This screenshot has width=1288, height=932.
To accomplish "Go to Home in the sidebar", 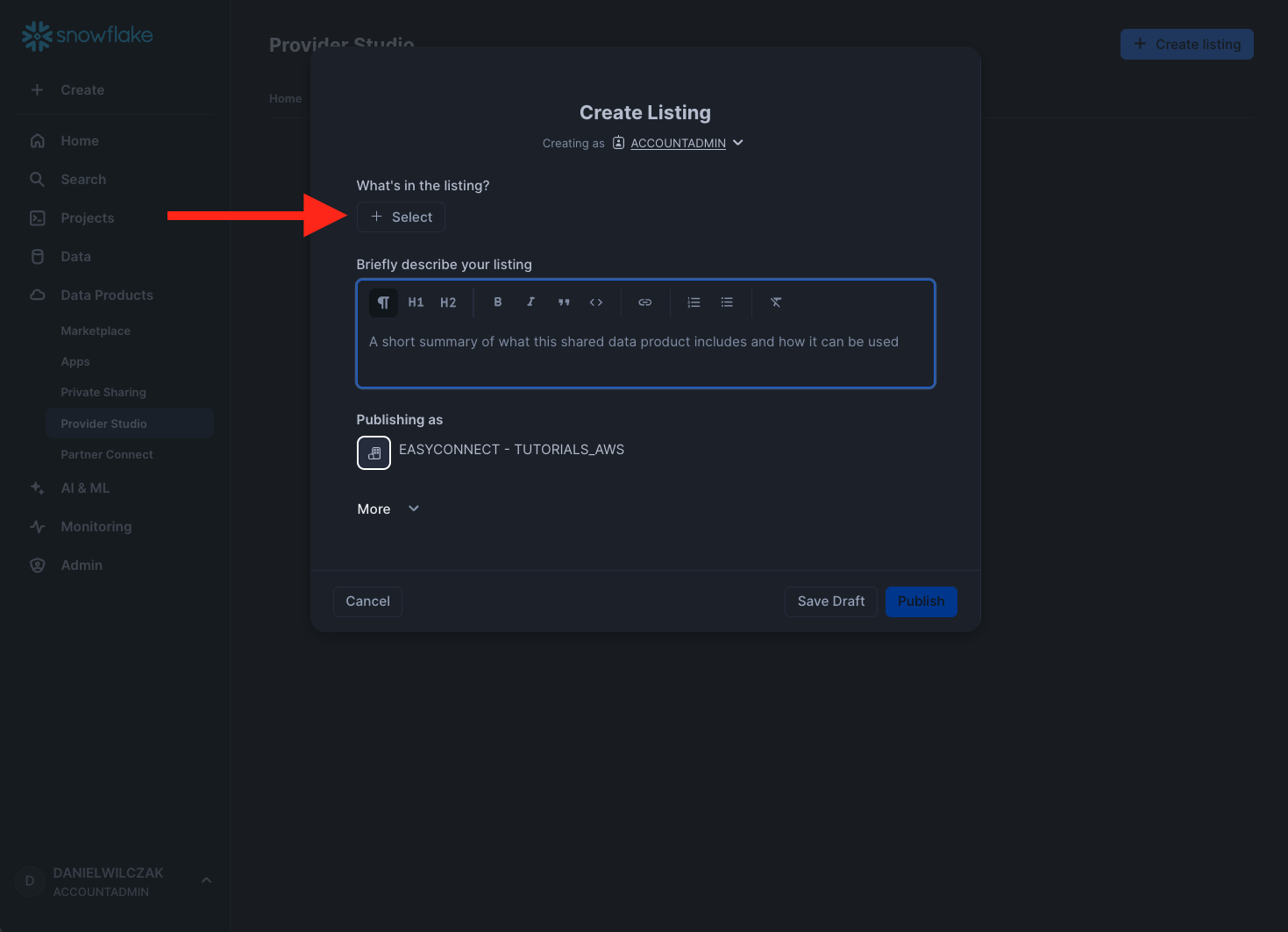I will point(80,141).
